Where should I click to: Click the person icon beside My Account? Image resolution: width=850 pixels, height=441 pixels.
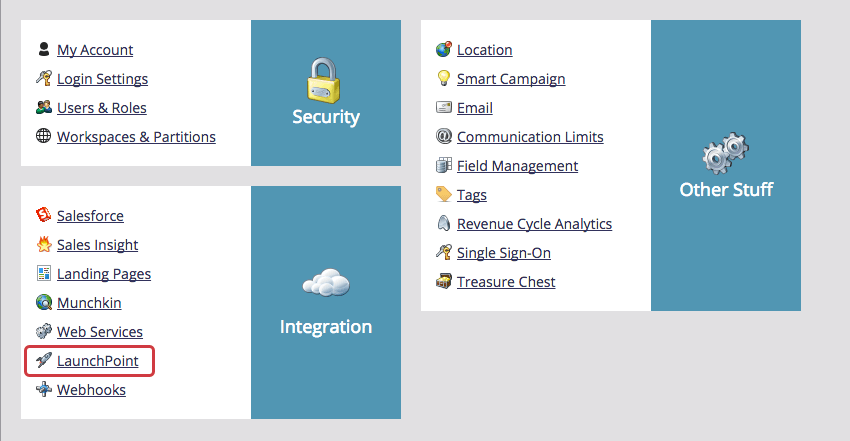coord(44,49)
